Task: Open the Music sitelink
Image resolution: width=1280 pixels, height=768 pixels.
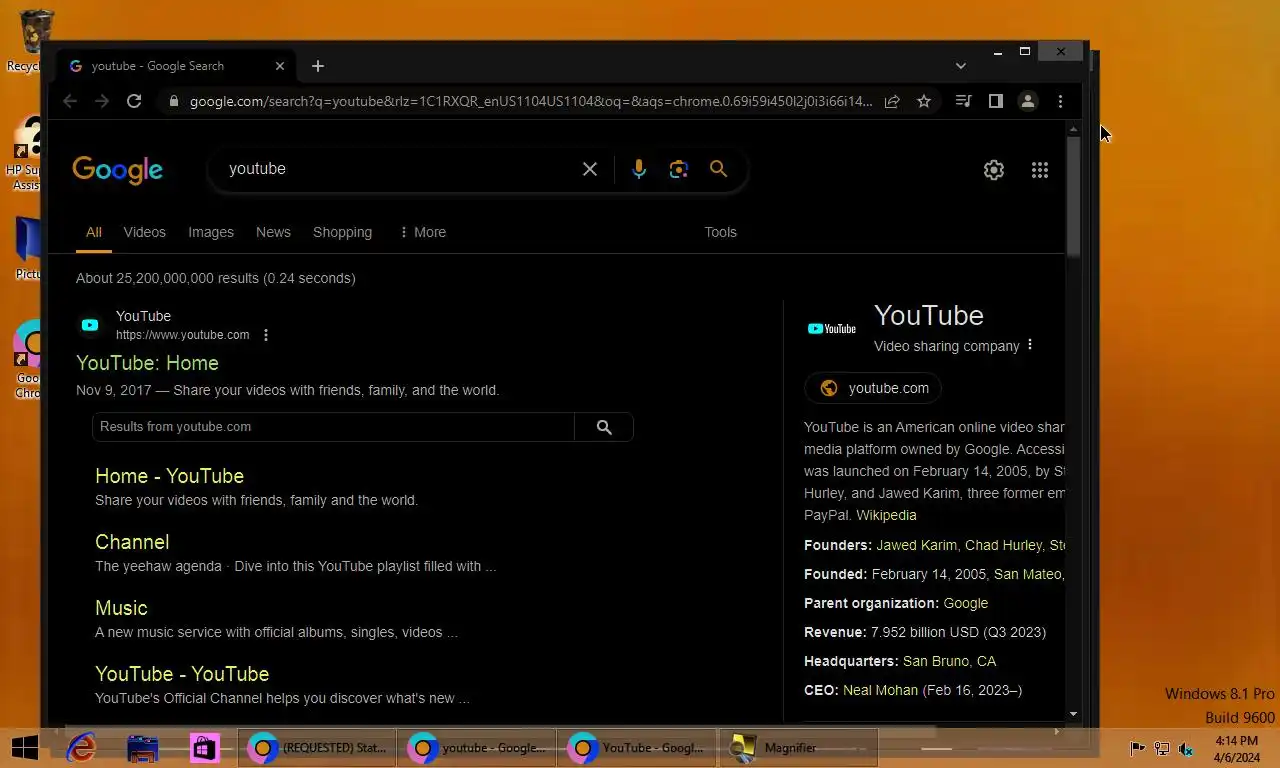Action: coord(121,608)
